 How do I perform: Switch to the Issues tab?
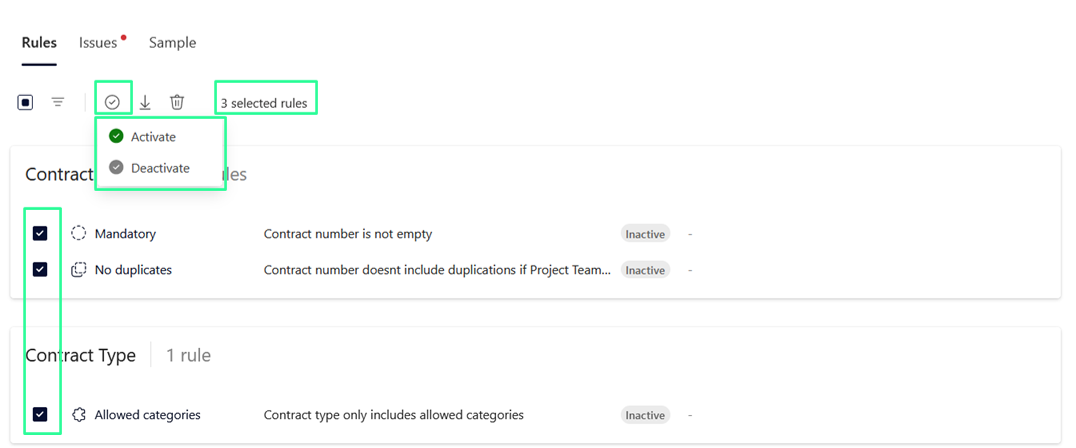[x=98, y=43]
